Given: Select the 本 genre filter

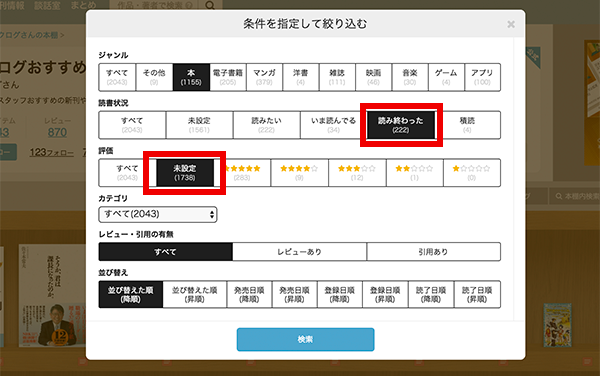Looking at the screenshot, I should (x=191, y=77).
